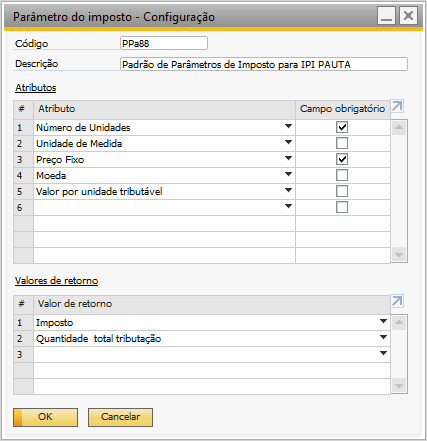
Task: Check mandatory field for Moeda row
Action: [342, 175]
